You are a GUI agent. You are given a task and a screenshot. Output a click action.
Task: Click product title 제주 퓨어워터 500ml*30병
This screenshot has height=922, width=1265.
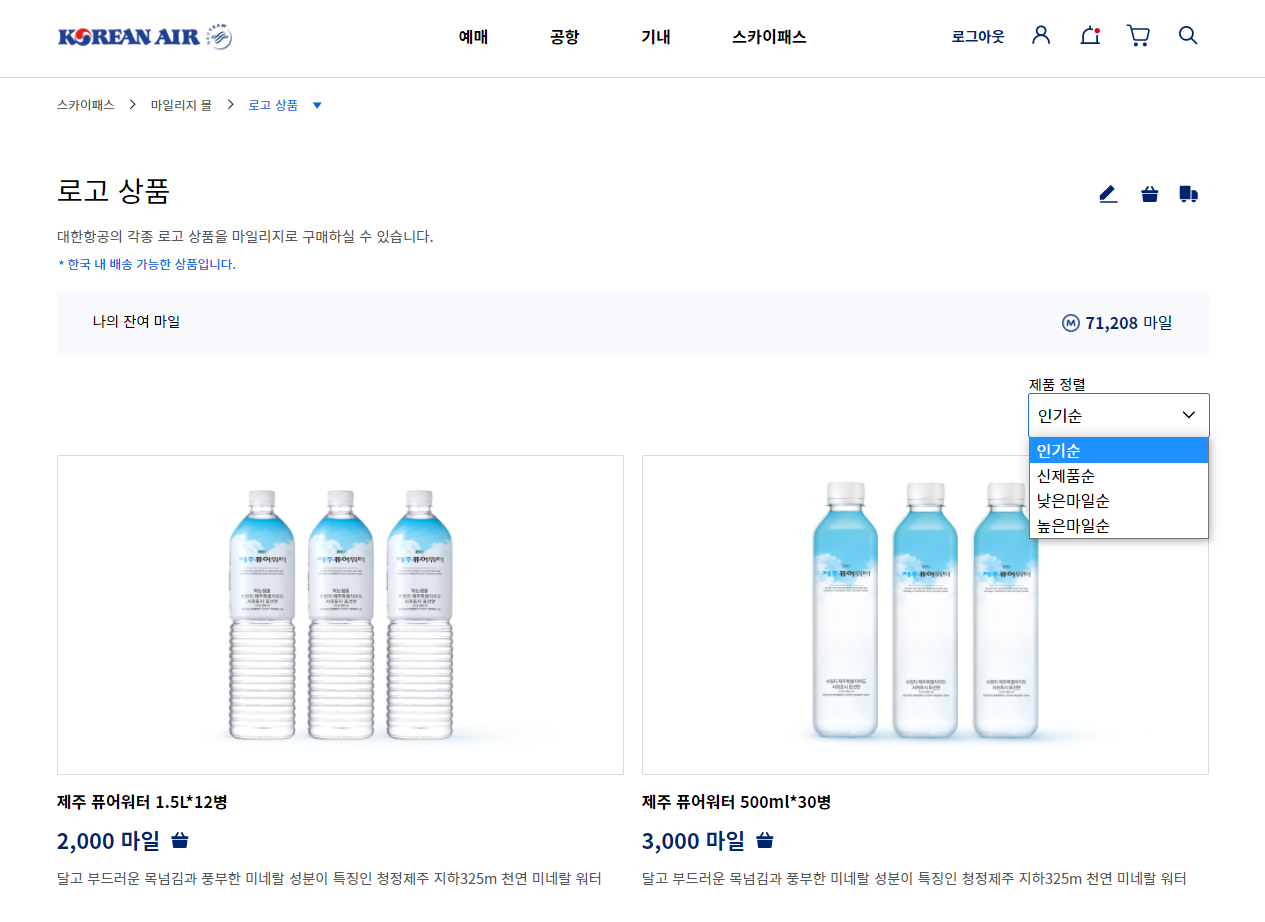pyautogui.click(x=736, y=802)
